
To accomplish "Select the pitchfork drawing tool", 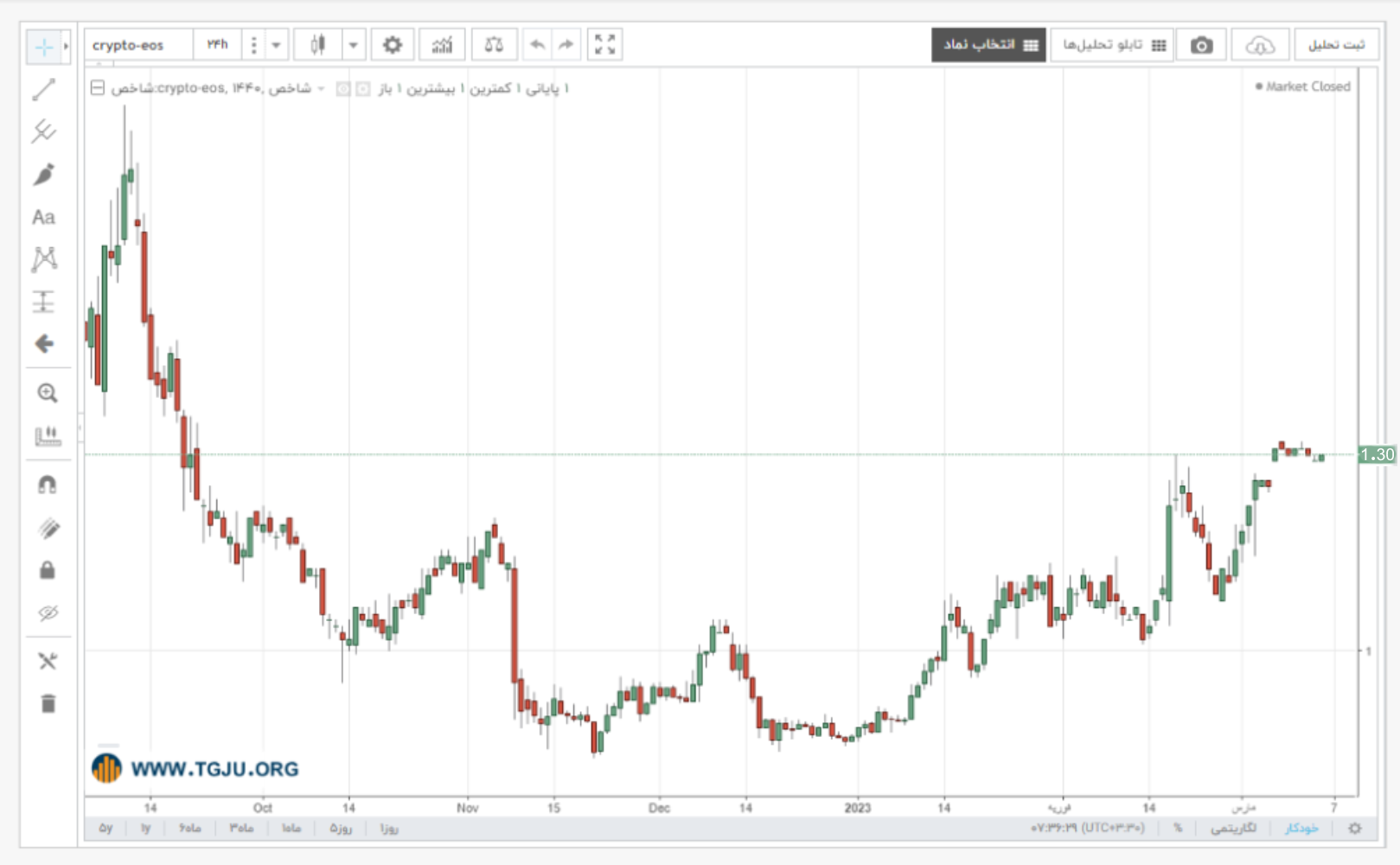I will click(x=44, y=131).
